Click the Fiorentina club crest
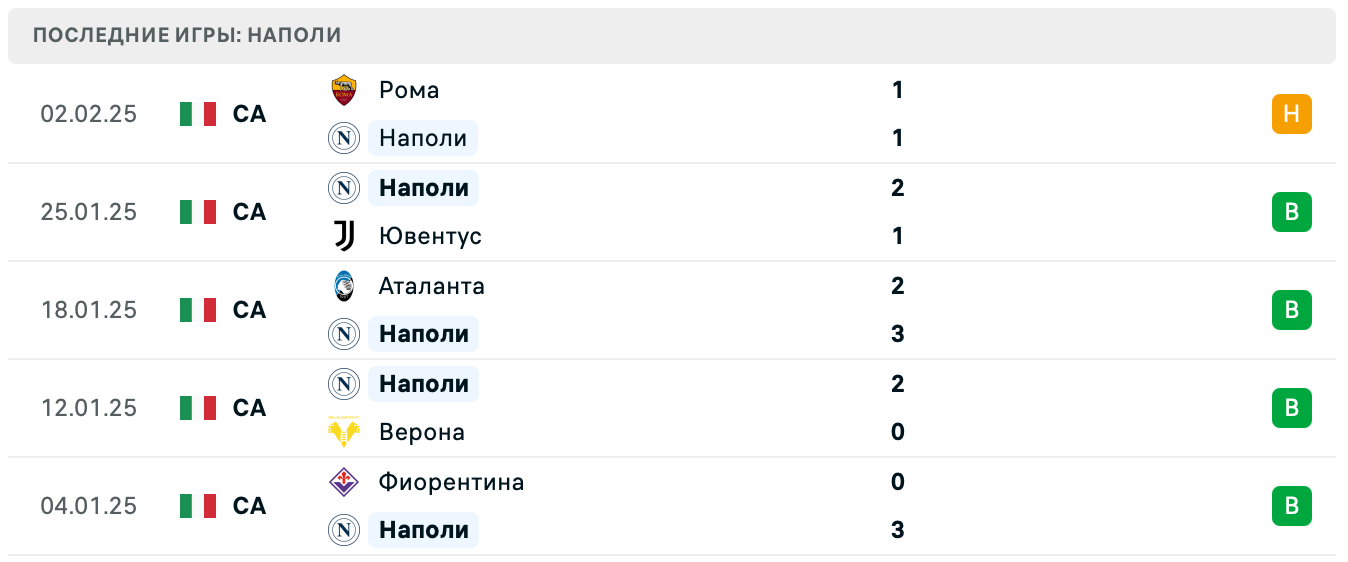 [x=344, y=482]
